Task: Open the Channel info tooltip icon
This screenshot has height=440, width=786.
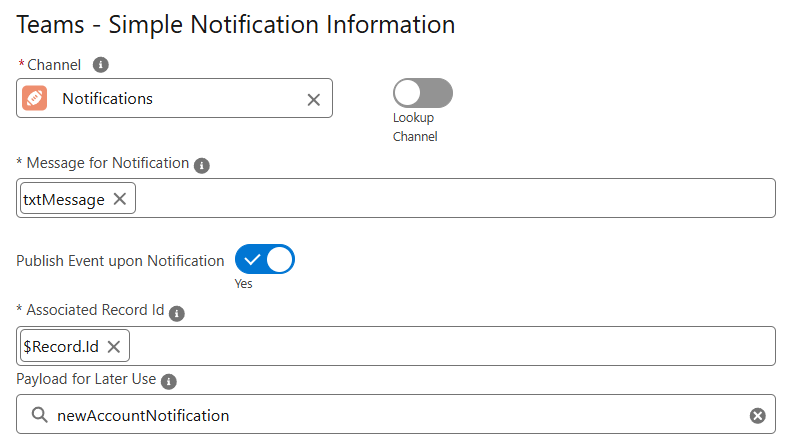Action: pyautogui.click(x=100, y=65)
